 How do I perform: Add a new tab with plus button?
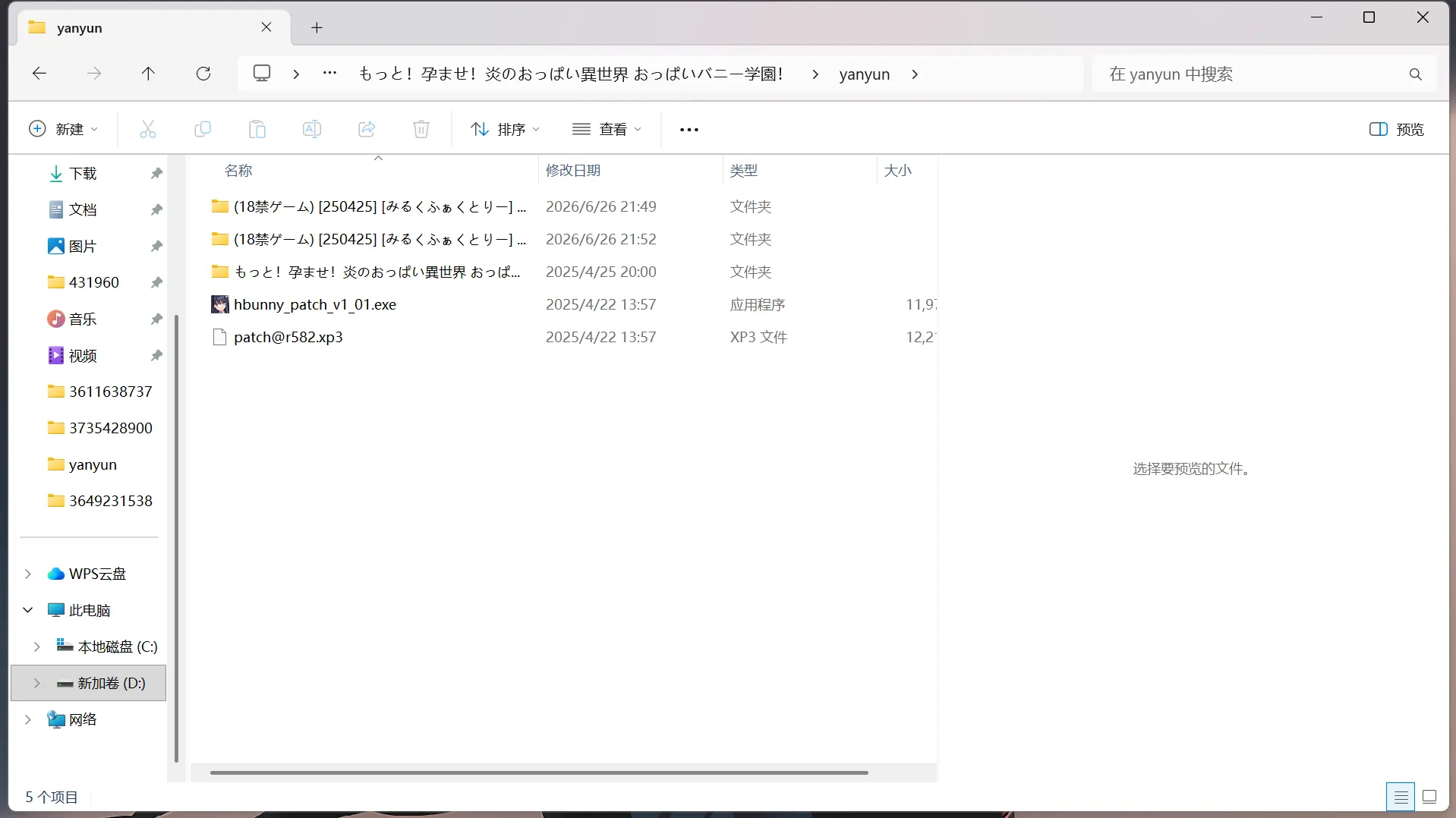click(317, 28)
